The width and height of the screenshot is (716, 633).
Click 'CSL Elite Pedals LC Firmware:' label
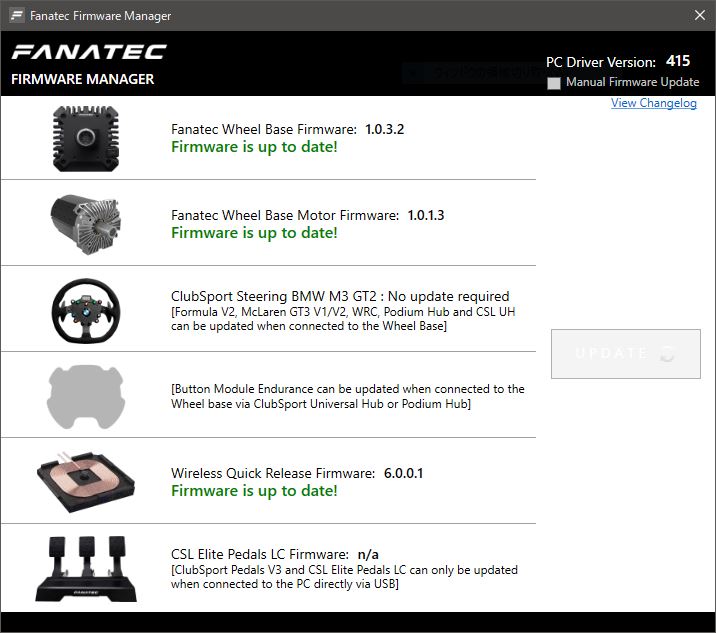pyautogui.click(x=260, y=554)
